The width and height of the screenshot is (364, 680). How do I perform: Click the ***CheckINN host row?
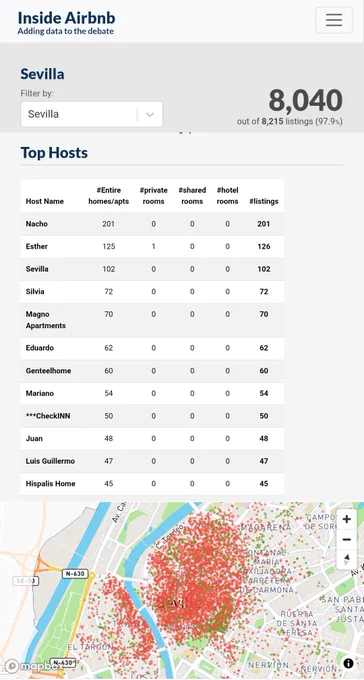[152, 416]
